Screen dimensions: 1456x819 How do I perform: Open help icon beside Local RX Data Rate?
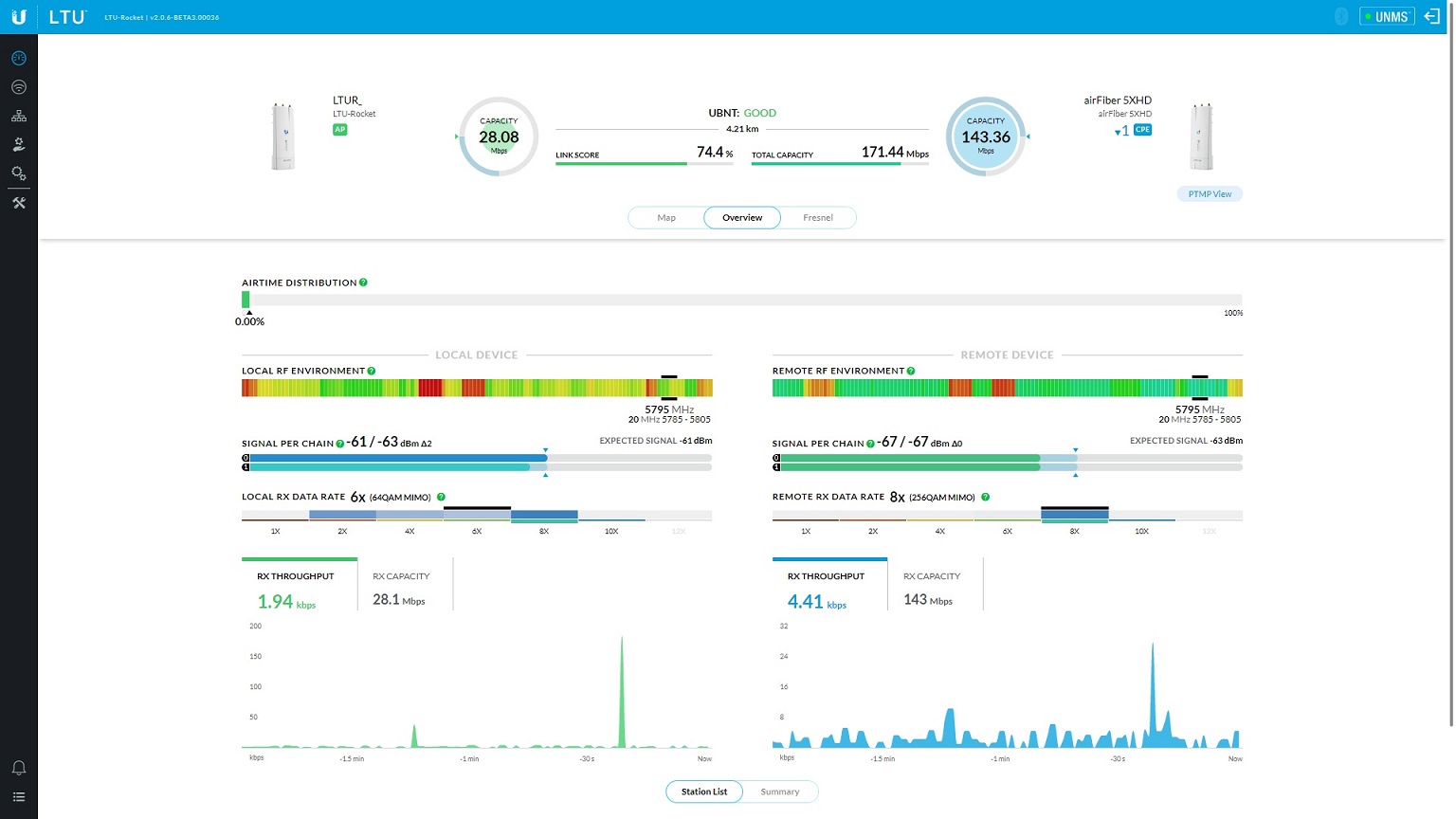[441, 497]
